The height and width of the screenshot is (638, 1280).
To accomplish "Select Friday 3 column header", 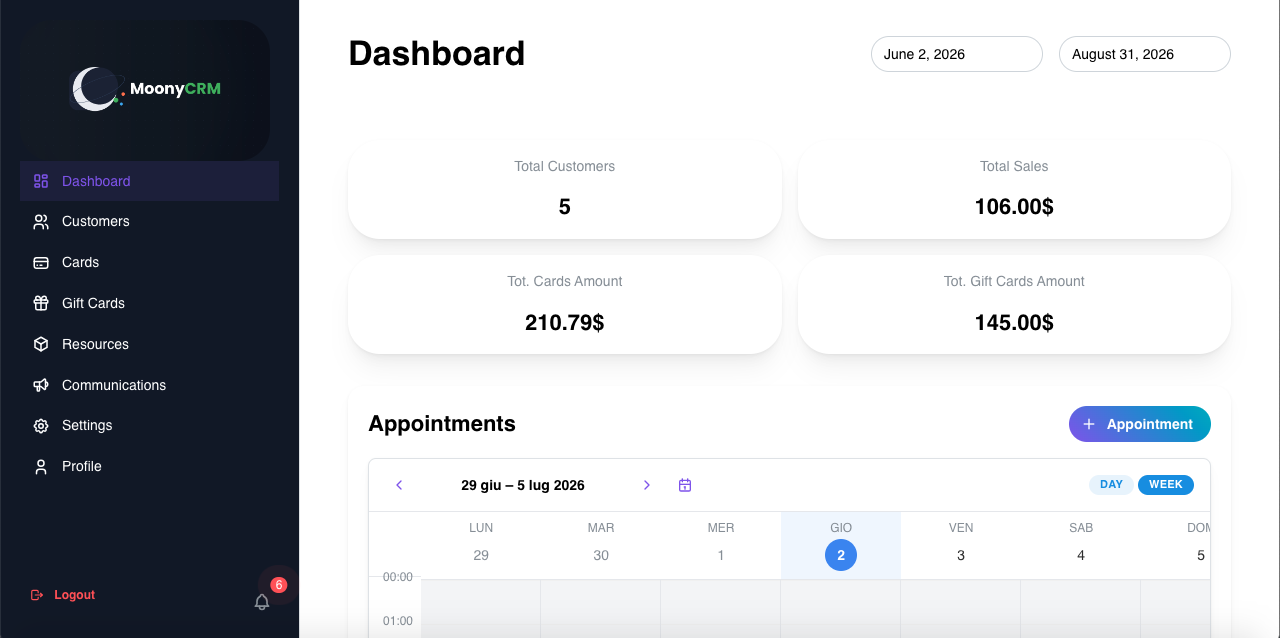I will pyautogui.click(x=961, y=545).
